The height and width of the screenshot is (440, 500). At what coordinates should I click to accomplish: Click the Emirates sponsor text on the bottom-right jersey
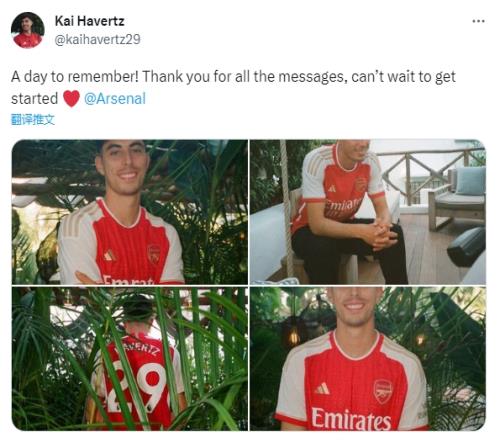(x=351, y=419)
